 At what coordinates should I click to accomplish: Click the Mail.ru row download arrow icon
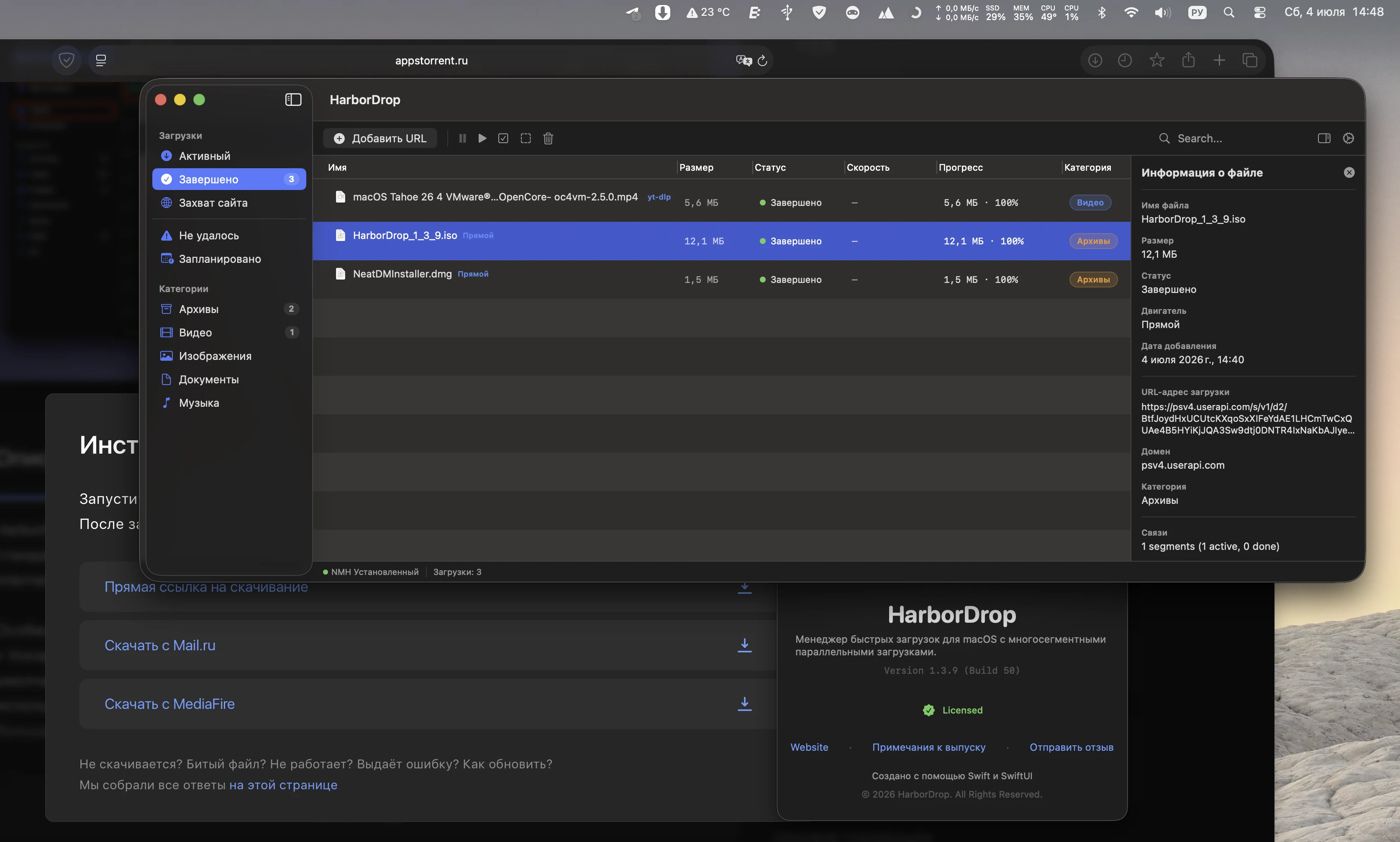pyautogui.click(x=744, y=645)
